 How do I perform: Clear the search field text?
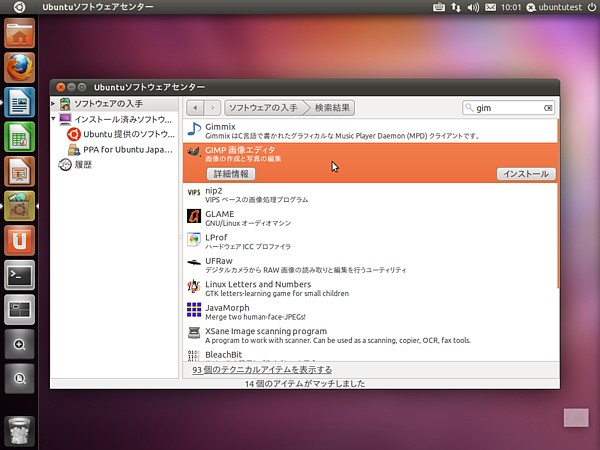pyautogui.click(x=548, y=108)
